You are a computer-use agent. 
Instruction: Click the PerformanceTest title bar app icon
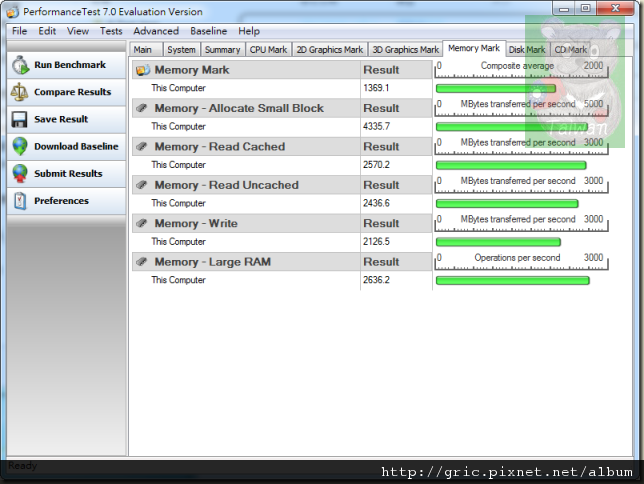(x=13, y=12)
